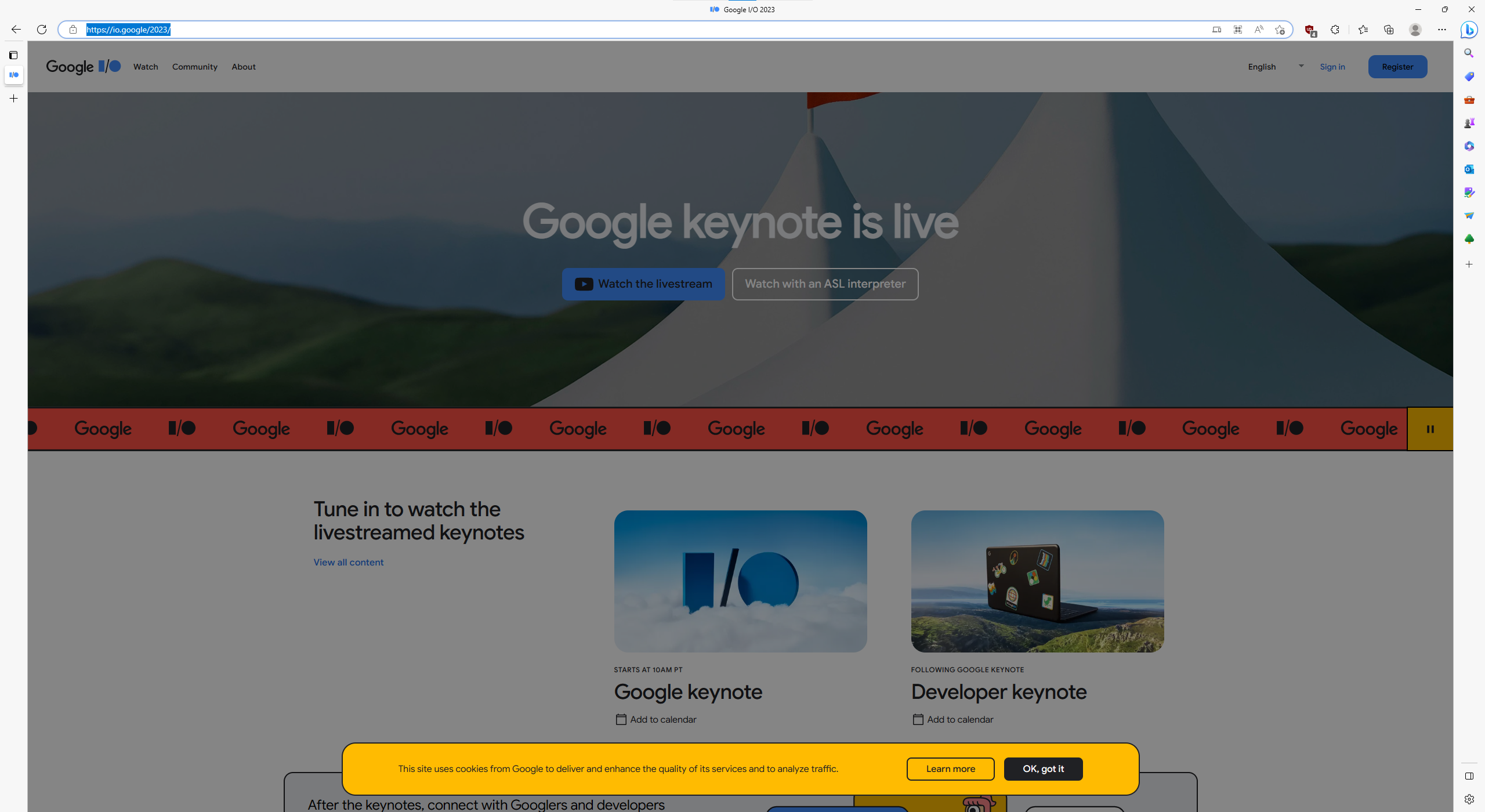This screenshot has height=812, width=1485.
Task: Click Watch with an ASL interpreter
Action: [825, 284]
